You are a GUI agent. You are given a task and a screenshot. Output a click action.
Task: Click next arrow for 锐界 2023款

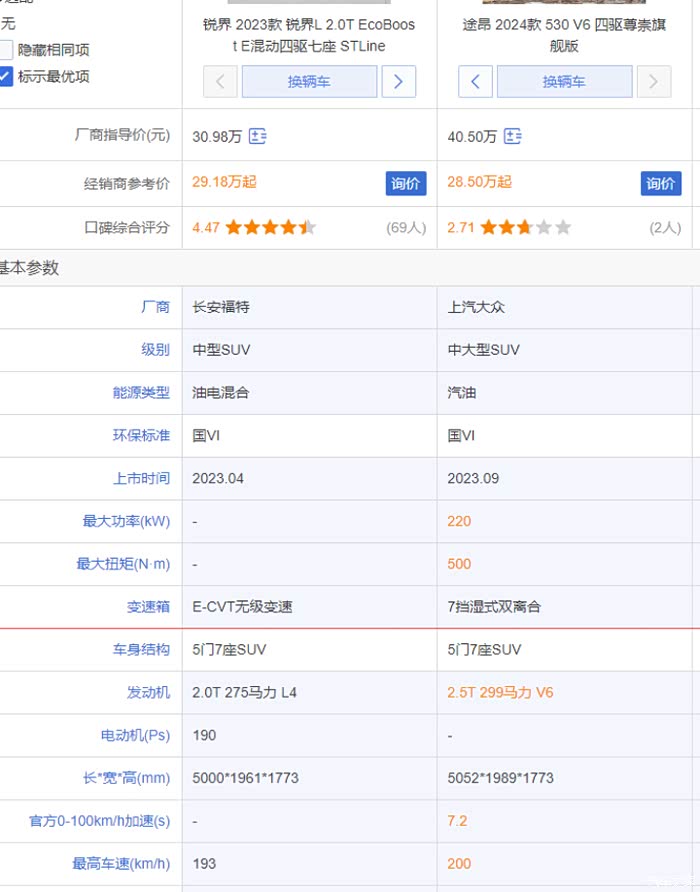coord(398,82)
